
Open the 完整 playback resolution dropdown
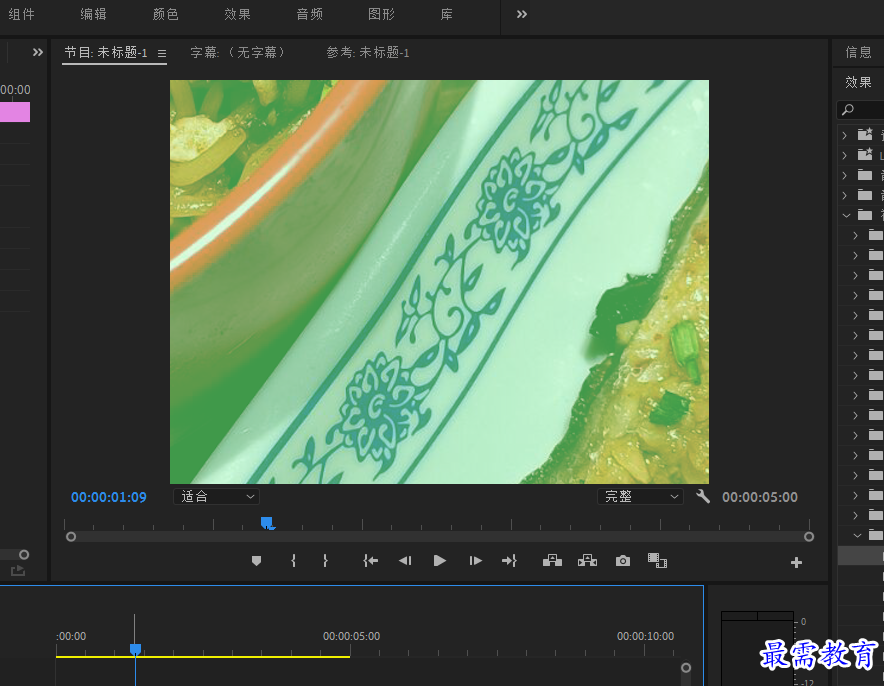click(x=640, y=497)
